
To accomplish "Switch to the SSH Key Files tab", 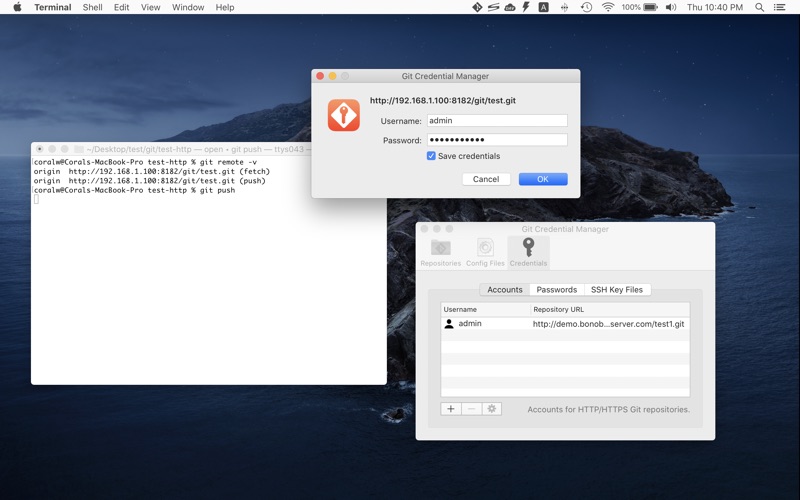I will point(617,289).
